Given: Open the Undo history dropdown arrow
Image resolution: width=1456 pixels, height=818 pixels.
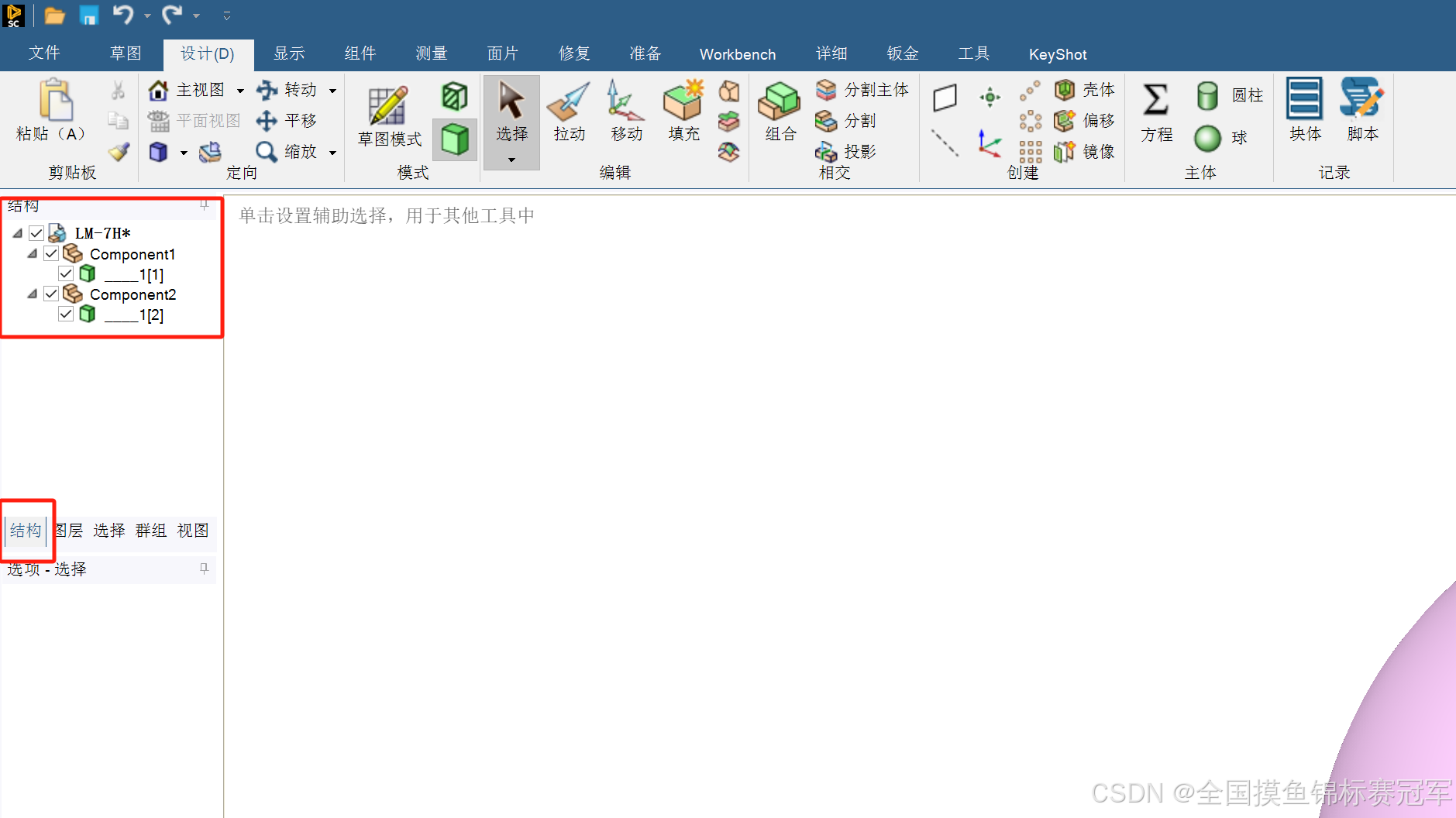Looking at the screenshot, I should pos(146,15).
